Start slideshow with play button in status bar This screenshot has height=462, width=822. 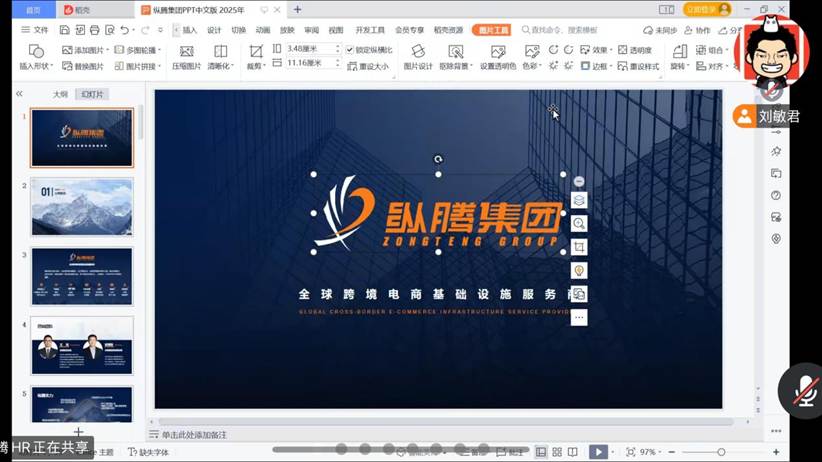tap(598, 452)
